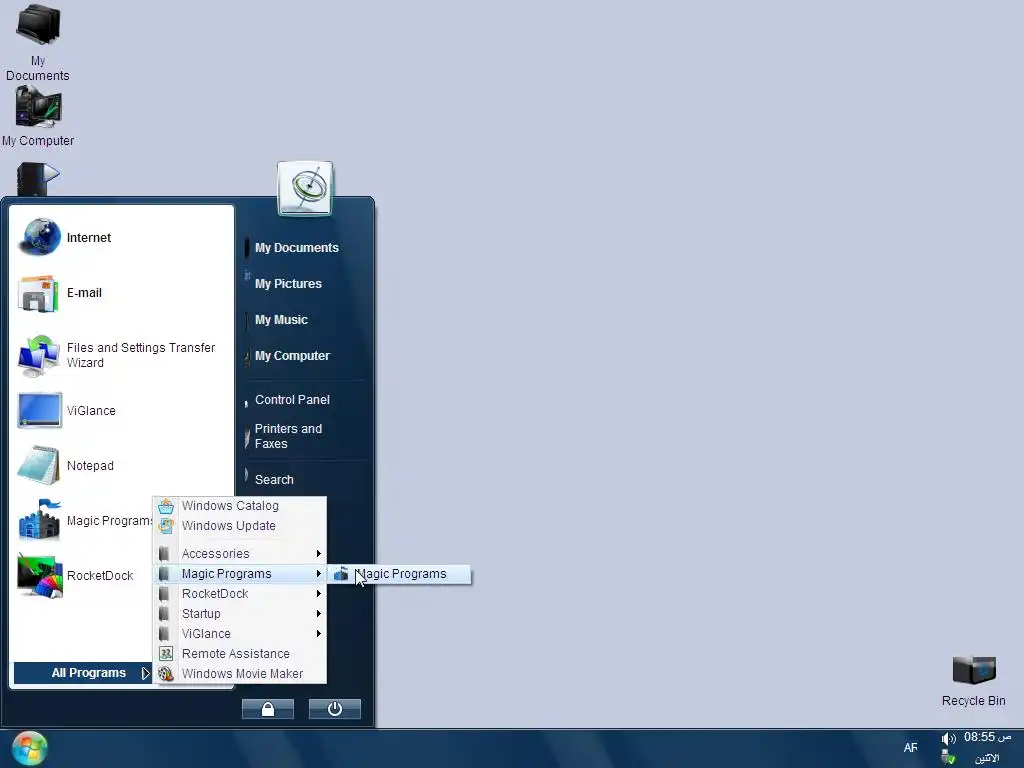This screenshot has height=768, width=1024.
Task: Click All Programs button
Action: point(83,673)
